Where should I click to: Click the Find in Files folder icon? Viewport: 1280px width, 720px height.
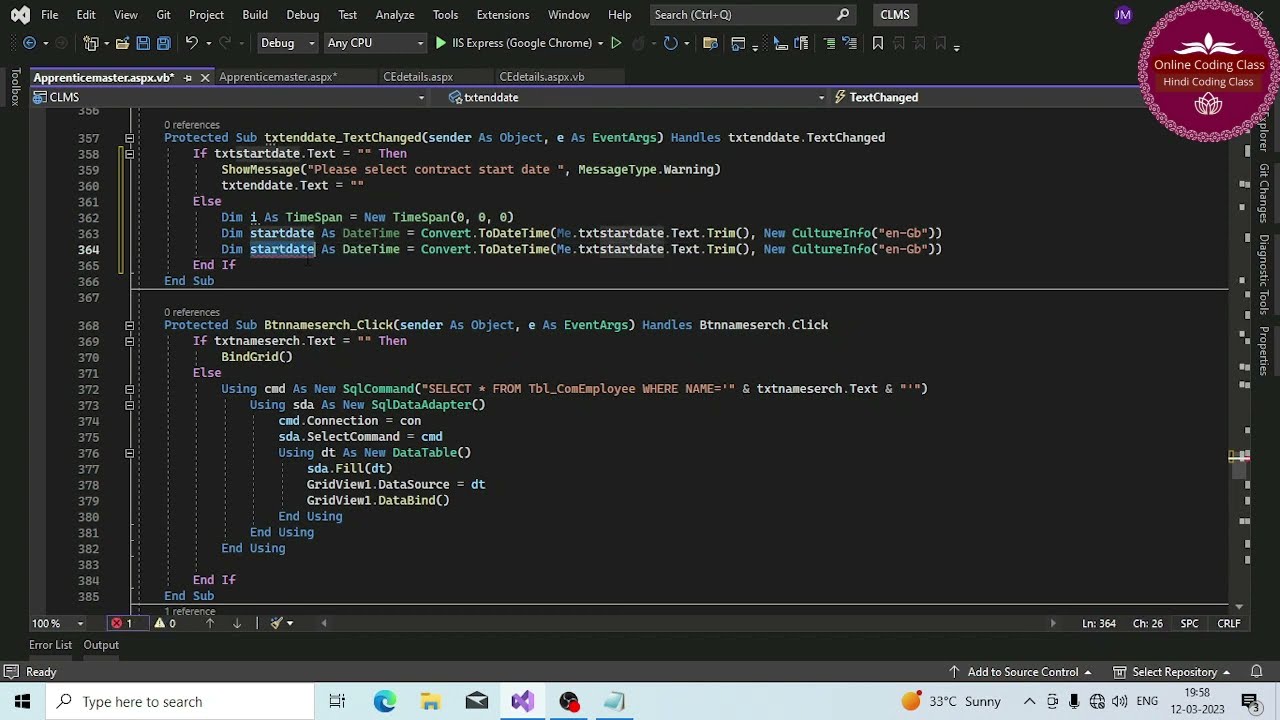click(x=710, y=43)
